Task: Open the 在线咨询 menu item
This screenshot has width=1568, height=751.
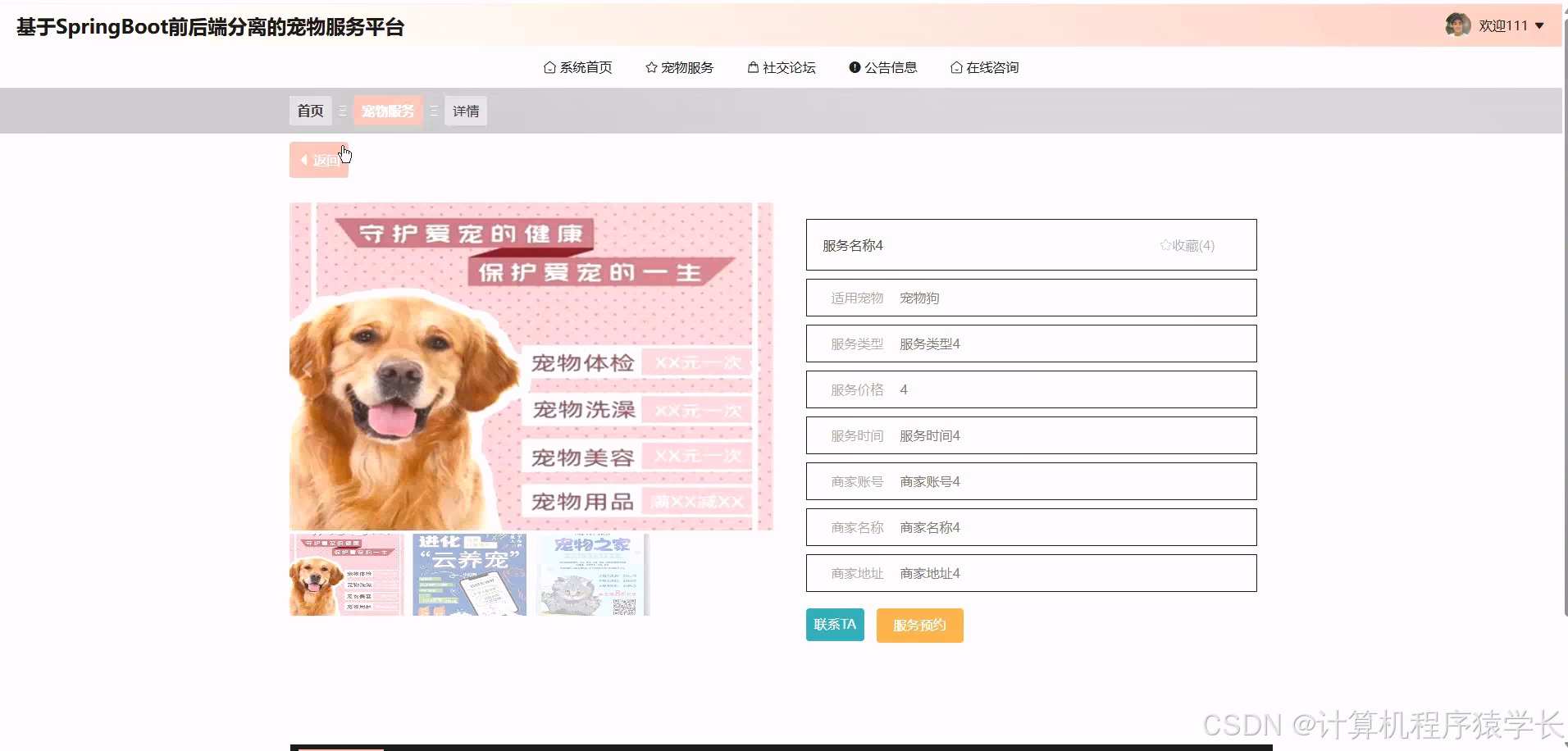Action: [x=985, y=67]
